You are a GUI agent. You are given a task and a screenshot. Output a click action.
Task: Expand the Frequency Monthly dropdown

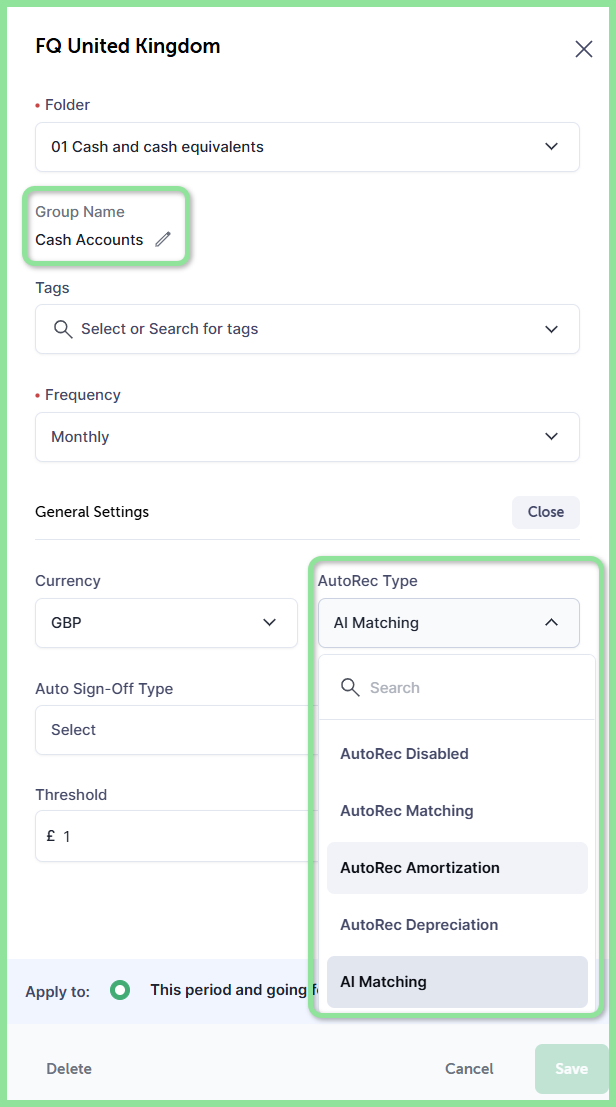point(307,437)
